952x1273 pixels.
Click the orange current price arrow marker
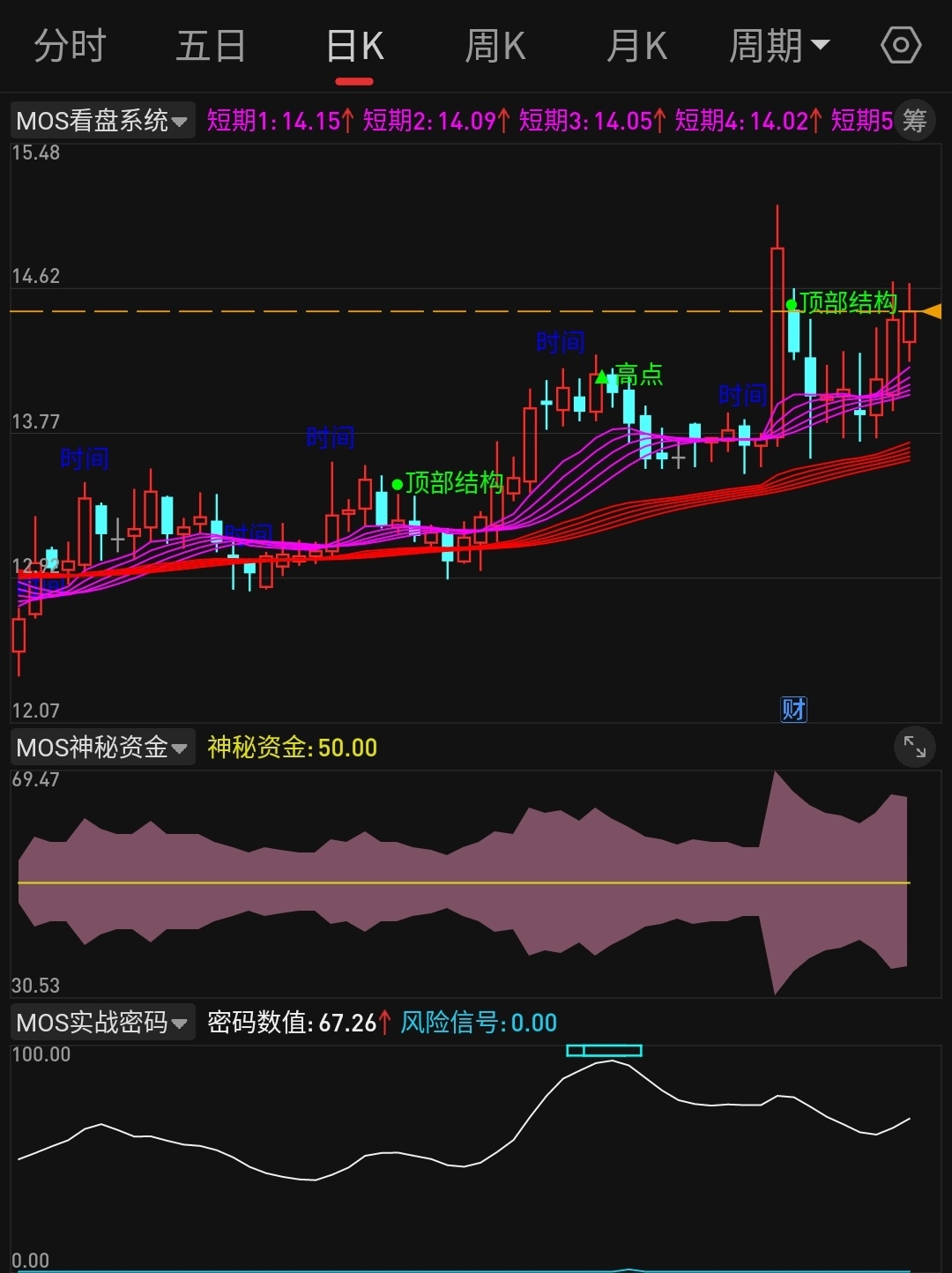932,311
